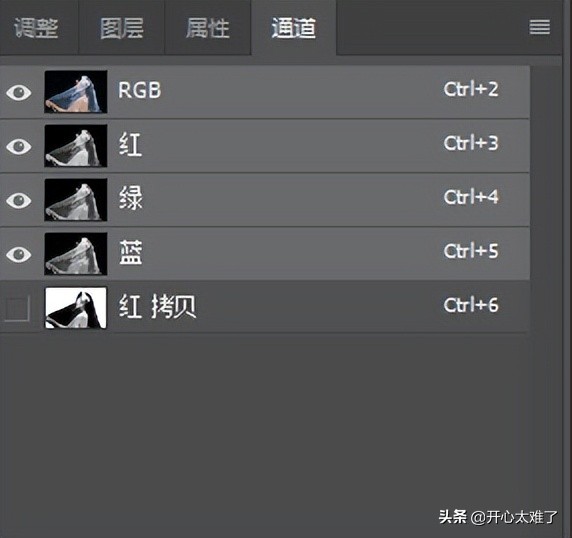Hide the RGB composite channel eye icon
Screen dimensions: 572x538
[x=19, y=92]
